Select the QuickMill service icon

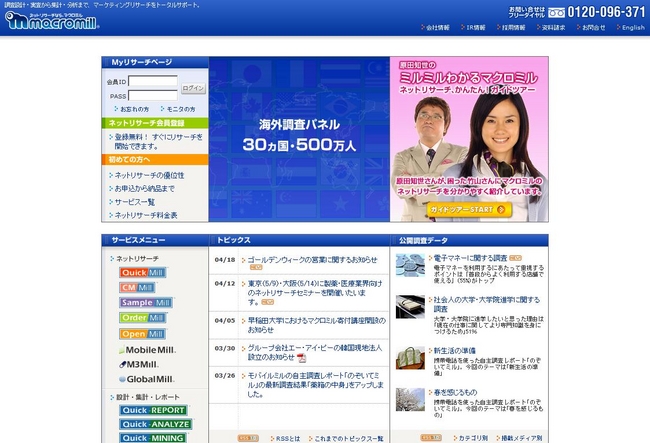pyautogui.click(x=143, y=273)
